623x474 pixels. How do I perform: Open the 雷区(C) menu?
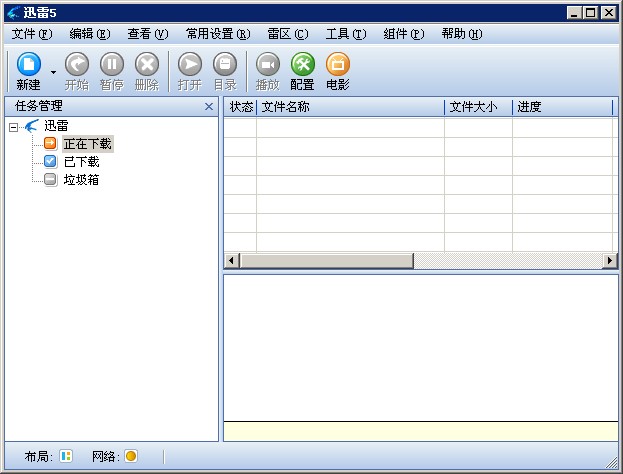tap(288, 34)
